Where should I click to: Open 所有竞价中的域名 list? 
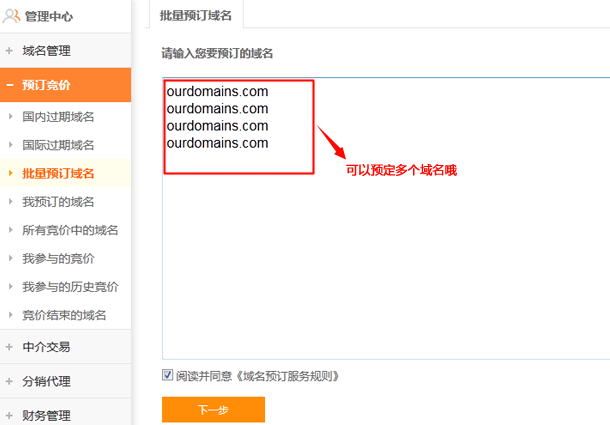pyautogui.click(x=70, y=230)
